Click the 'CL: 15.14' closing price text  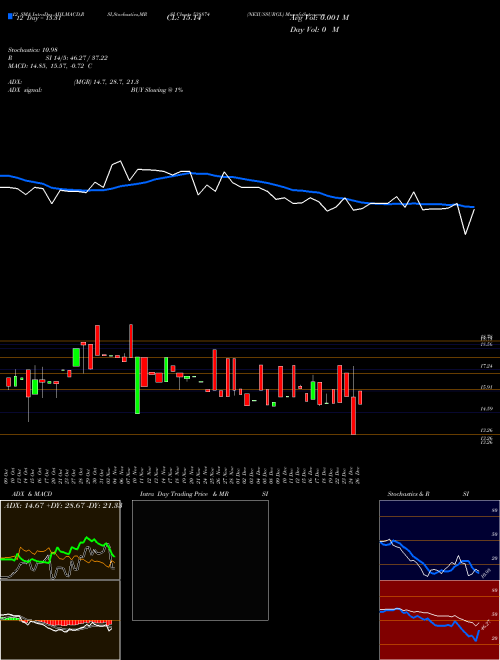point(183,18)
